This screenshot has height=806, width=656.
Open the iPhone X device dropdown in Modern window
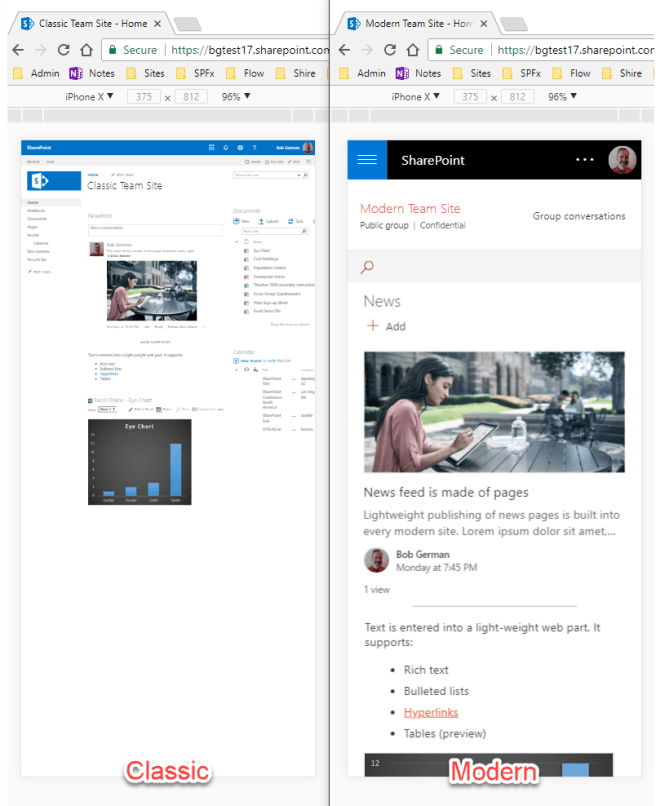click(x=416, y=97)
